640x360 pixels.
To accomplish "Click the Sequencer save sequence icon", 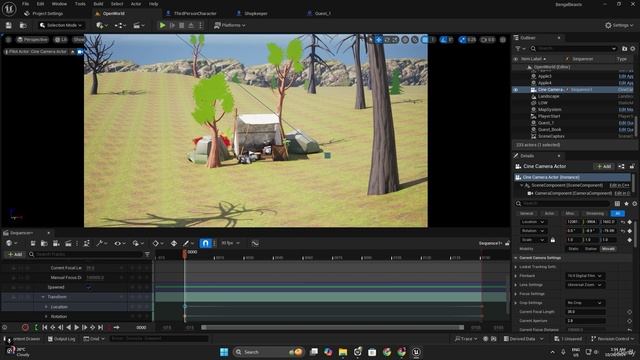I will 33,243.
